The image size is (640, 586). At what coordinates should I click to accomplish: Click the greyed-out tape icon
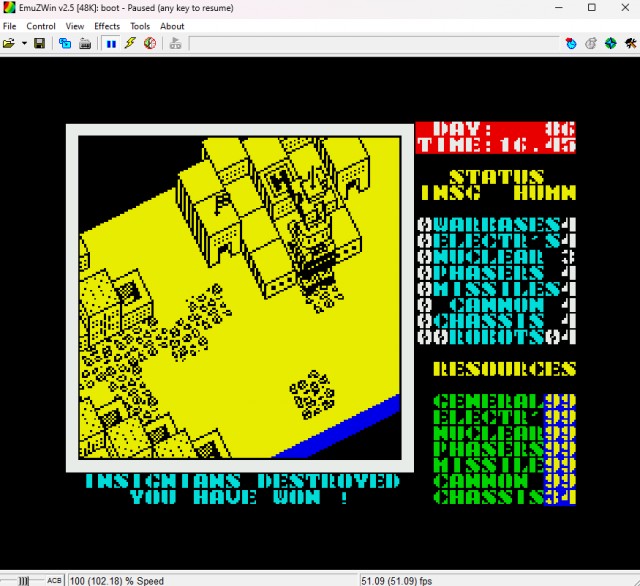[176, 44]
